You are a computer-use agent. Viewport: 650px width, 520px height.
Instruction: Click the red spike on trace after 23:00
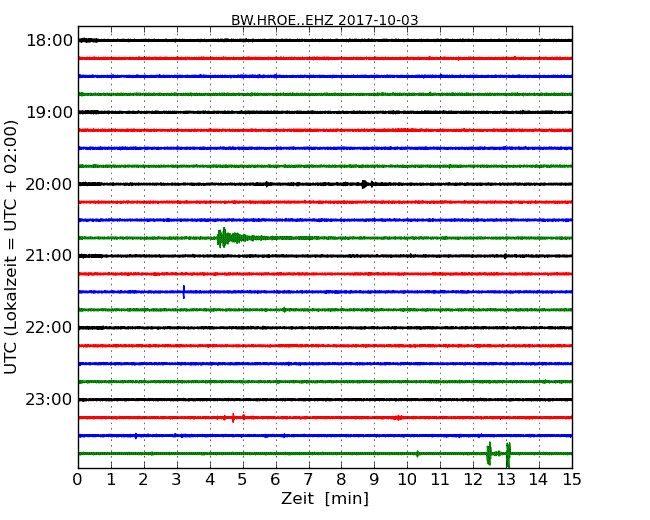(x=233, y=418)
